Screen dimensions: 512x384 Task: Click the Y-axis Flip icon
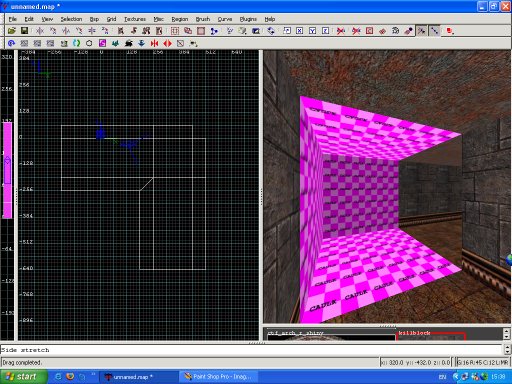coord(66,31)
